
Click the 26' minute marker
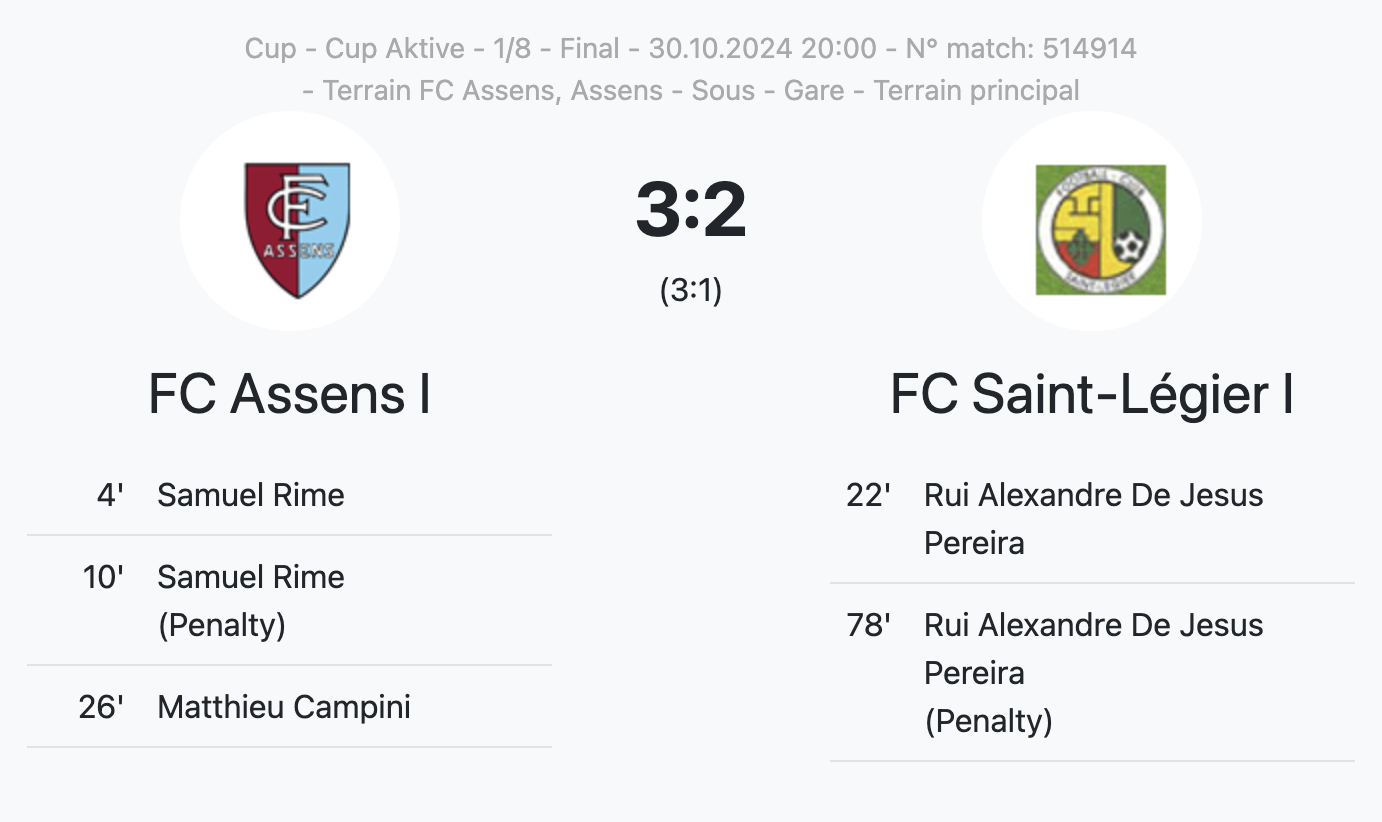(101, 707)
